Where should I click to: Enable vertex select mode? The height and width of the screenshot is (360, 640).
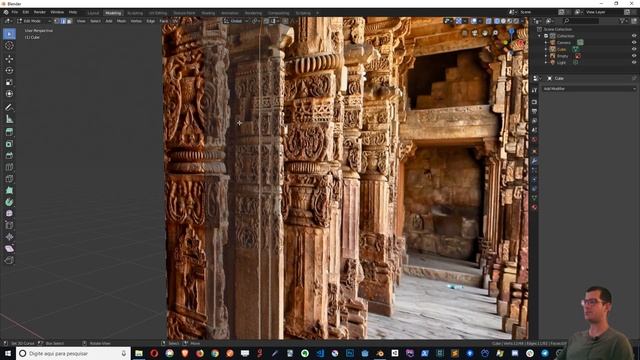(x=57, y=21)
